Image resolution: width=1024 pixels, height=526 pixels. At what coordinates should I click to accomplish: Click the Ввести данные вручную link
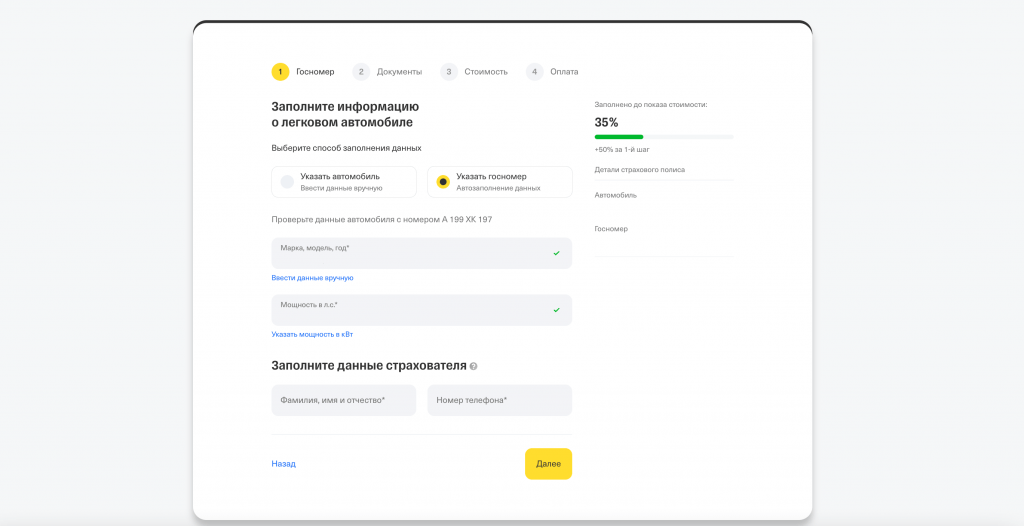312,278
